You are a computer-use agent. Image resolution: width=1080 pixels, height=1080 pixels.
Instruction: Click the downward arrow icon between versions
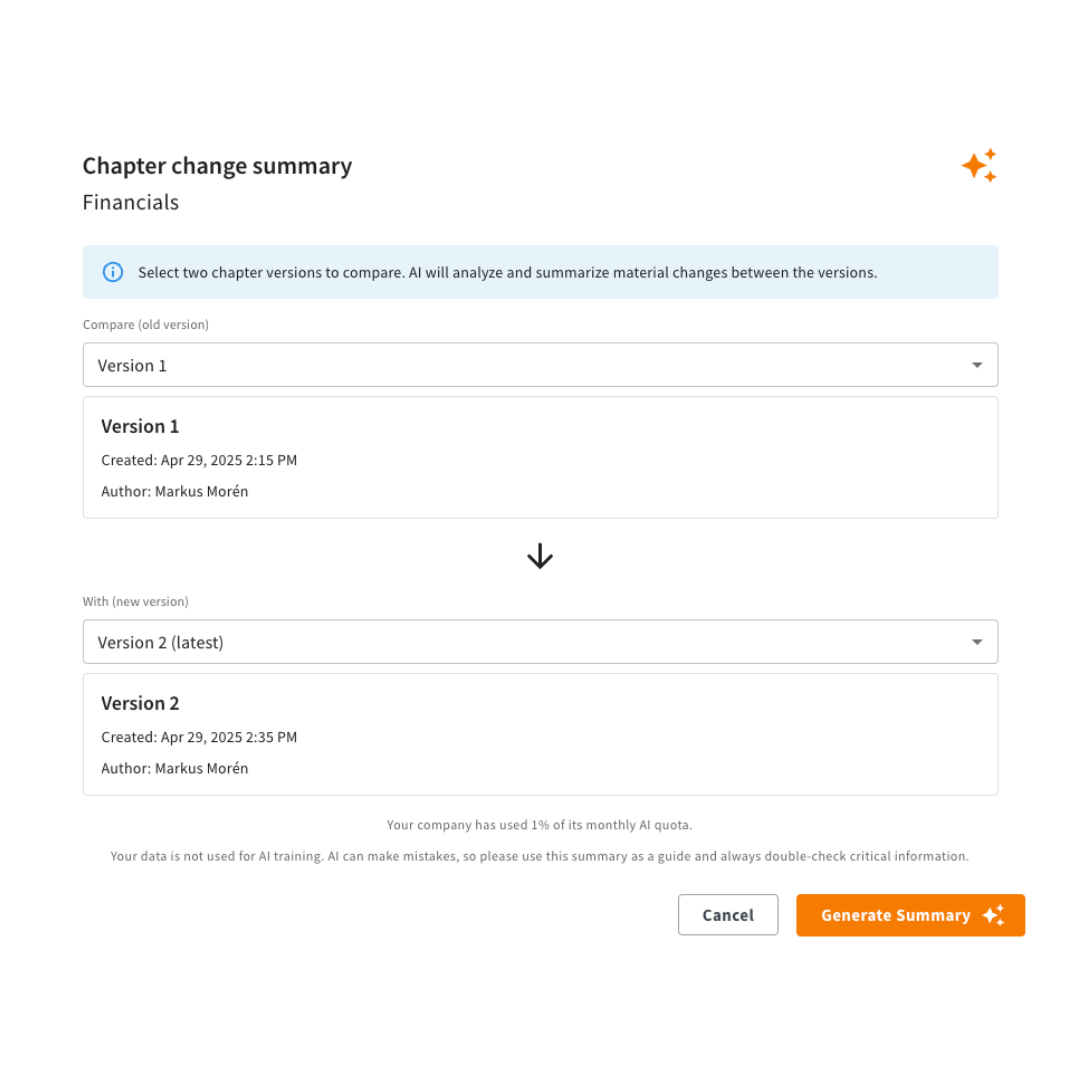pyautogui.click(x=540, y=556)
